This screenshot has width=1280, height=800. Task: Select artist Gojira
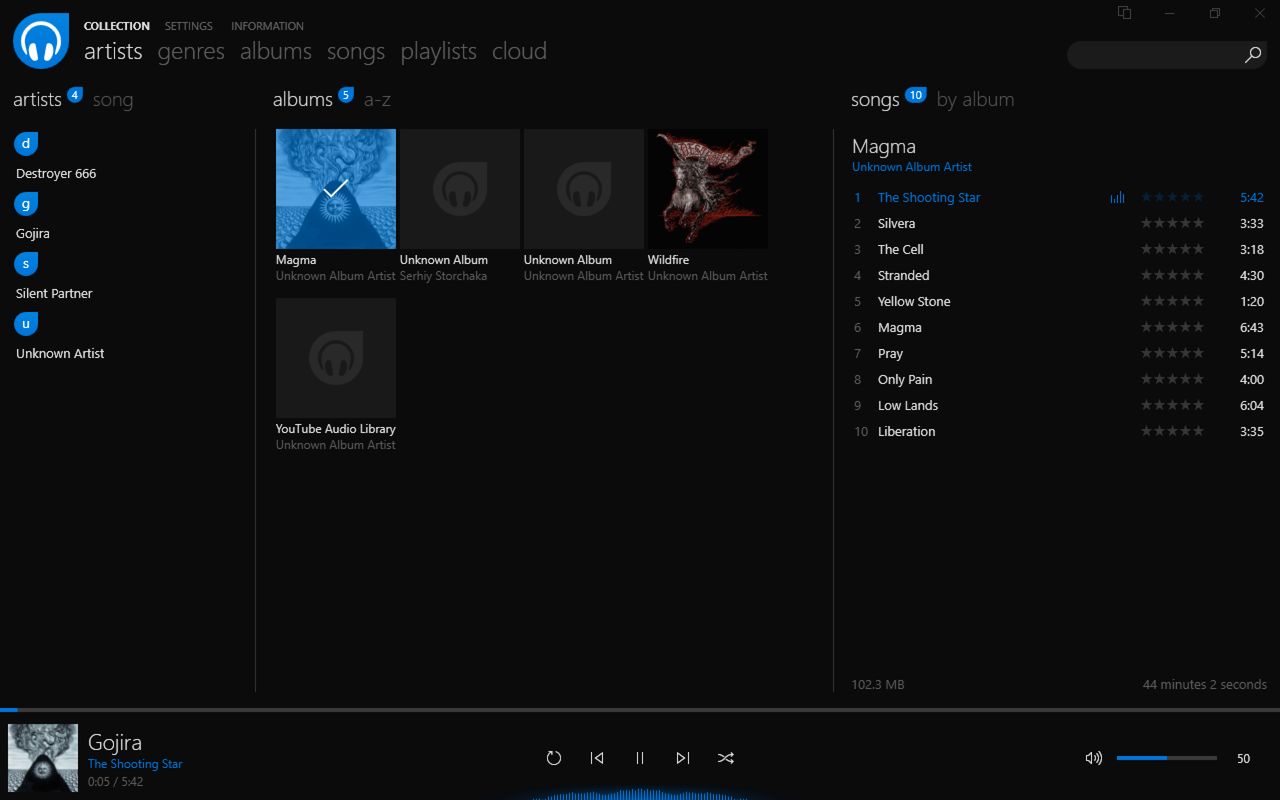point(33,234)
